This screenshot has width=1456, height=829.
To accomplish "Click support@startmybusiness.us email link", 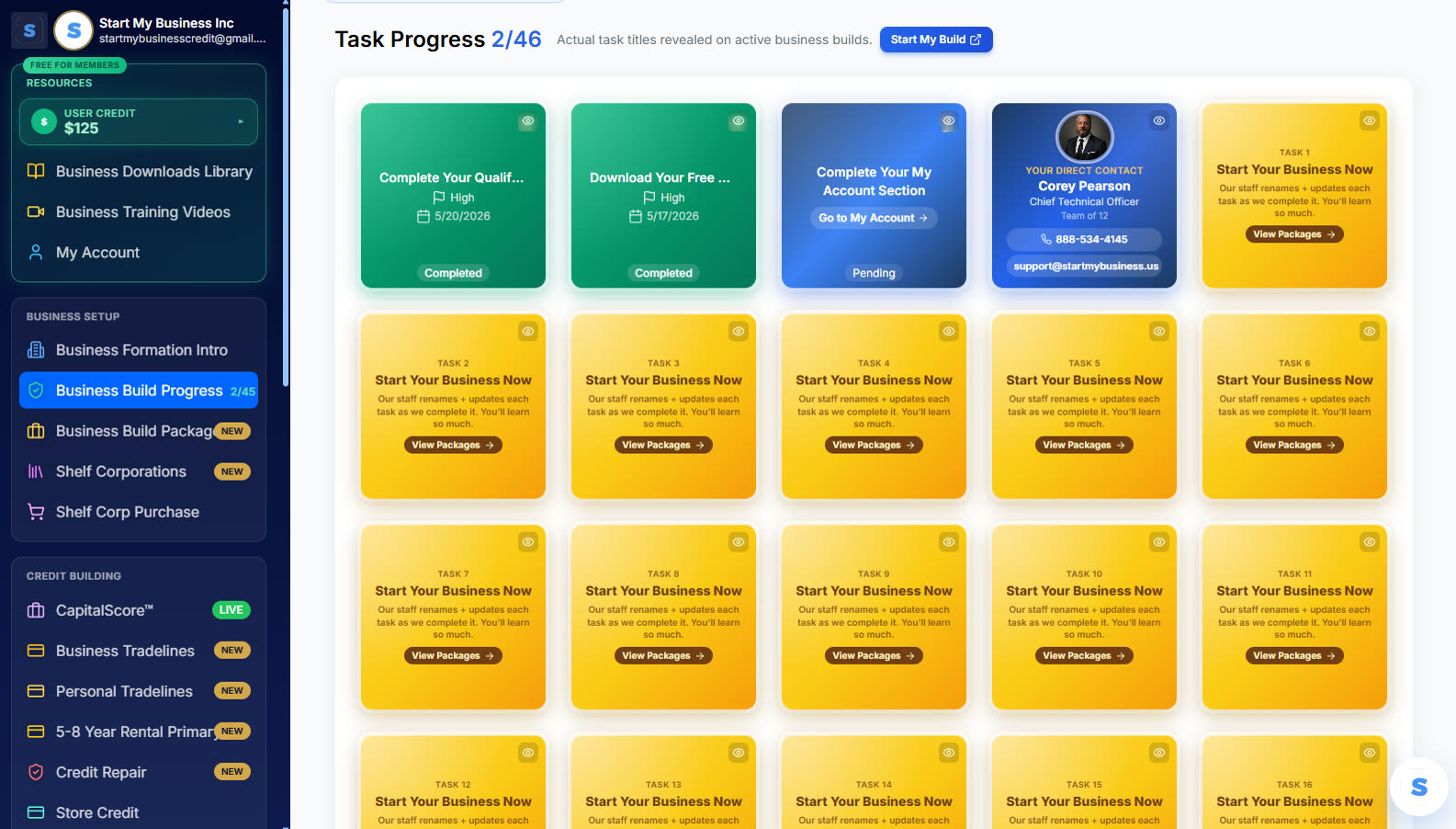I will click(x=1085, y=267).
